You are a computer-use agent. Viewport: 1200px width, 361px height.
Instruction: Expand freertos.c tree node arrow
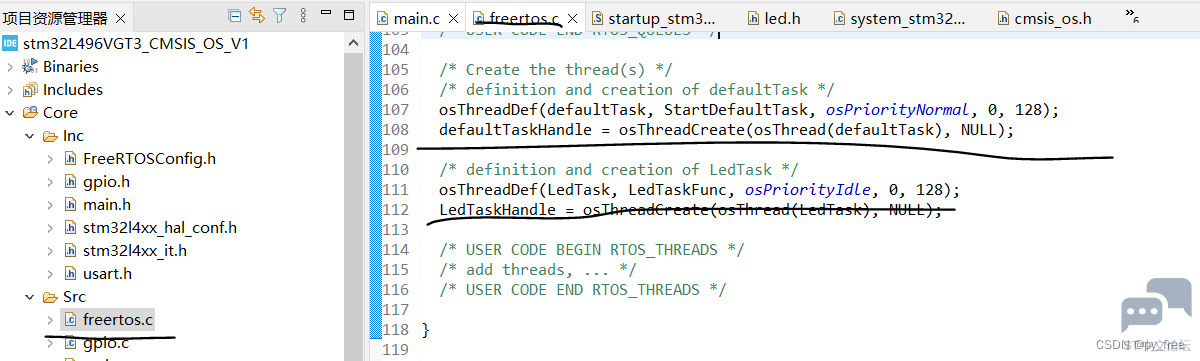[50, 319]
